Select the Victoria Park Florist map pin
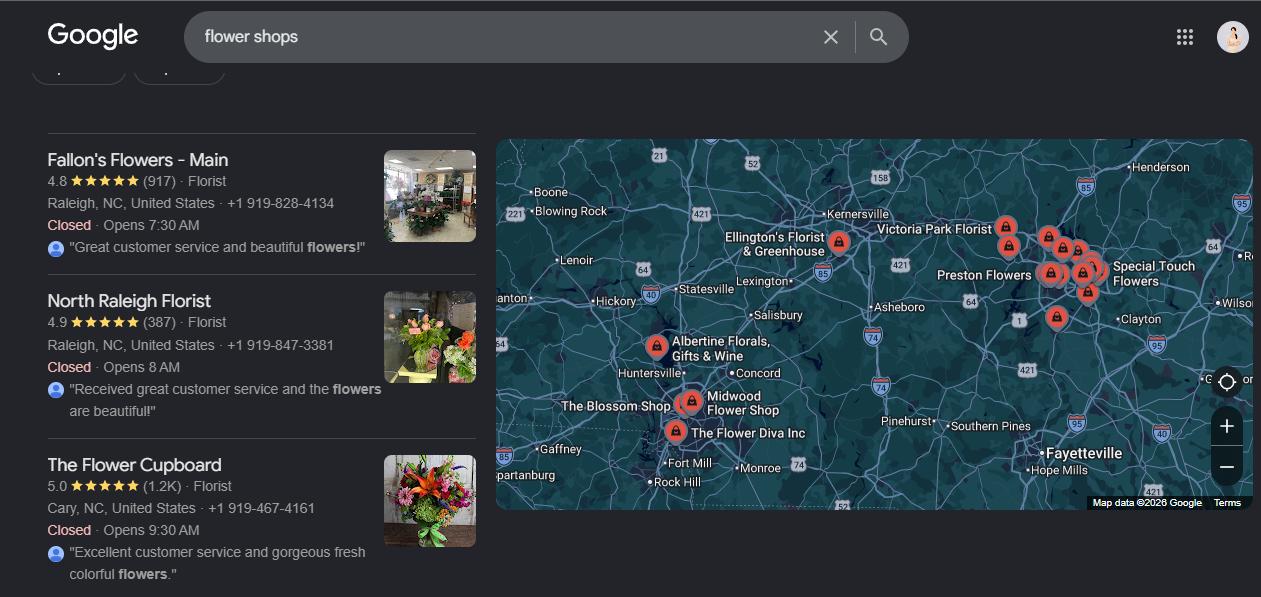This screenshot has width=1261, height=597. [x=1006, y=228]
